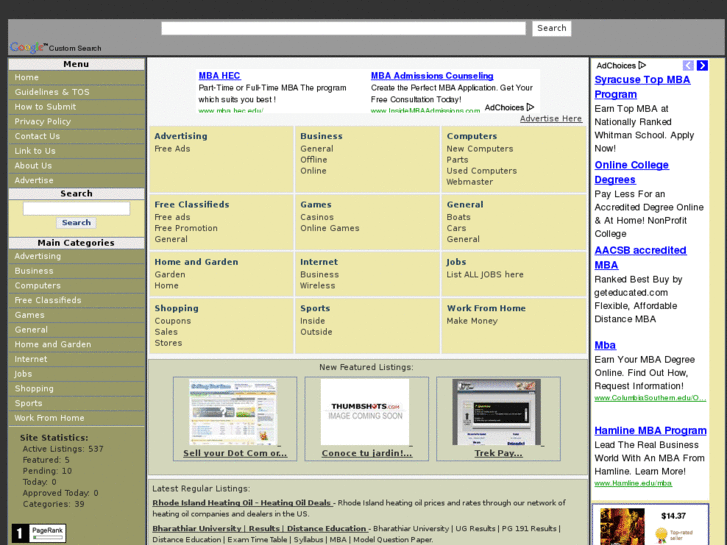Open Webmaster subcategory

point(470,182)
